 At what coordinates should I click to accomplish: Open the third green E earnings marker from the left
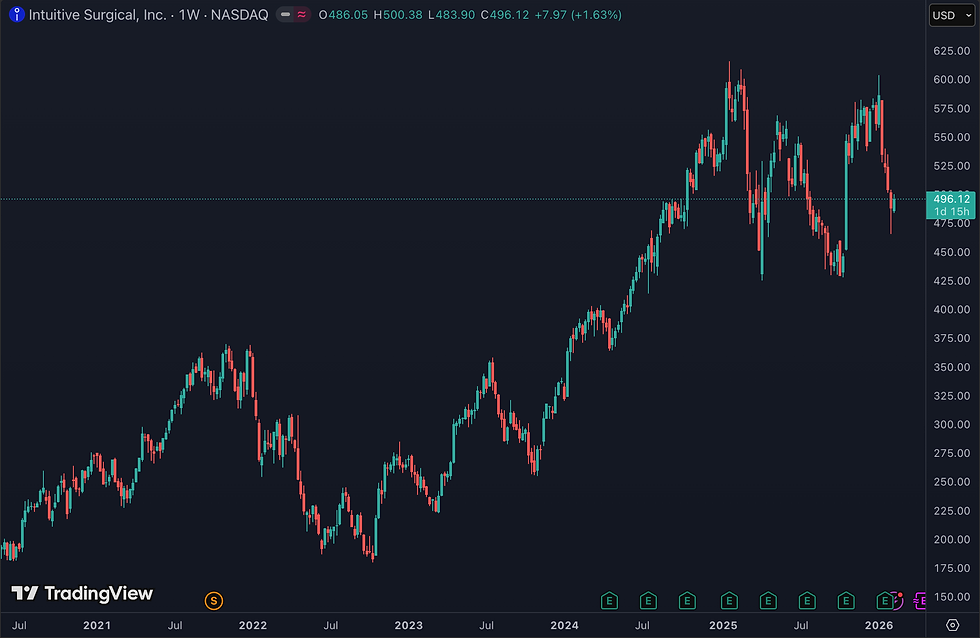[687, 601]
